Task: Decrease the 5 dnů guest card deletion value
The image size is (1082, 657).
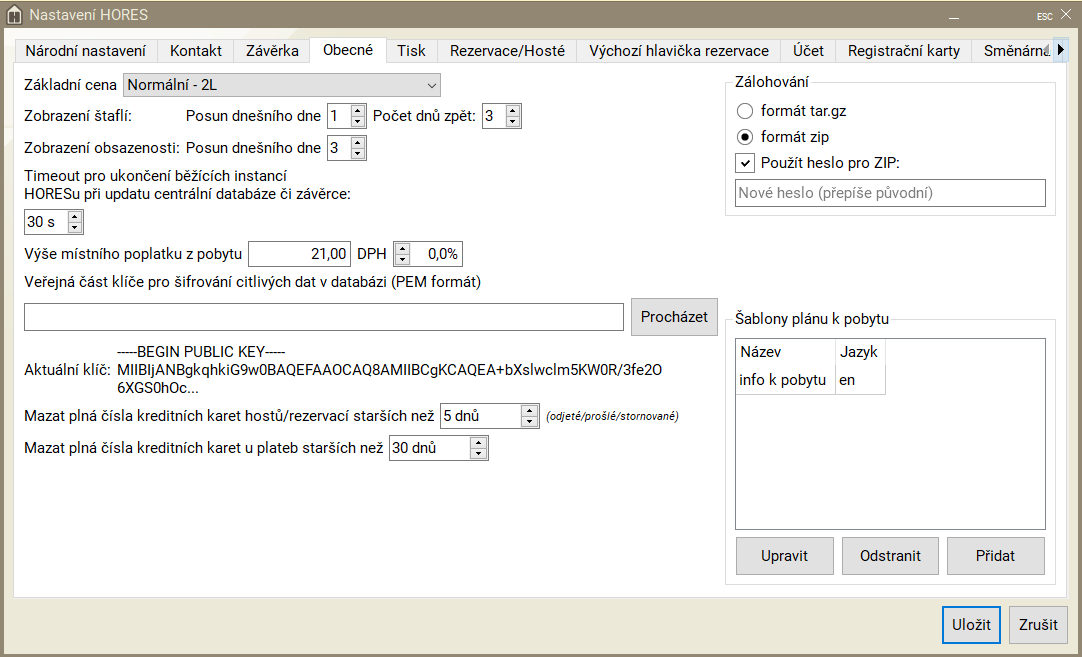Action: (x=530, y=421)
